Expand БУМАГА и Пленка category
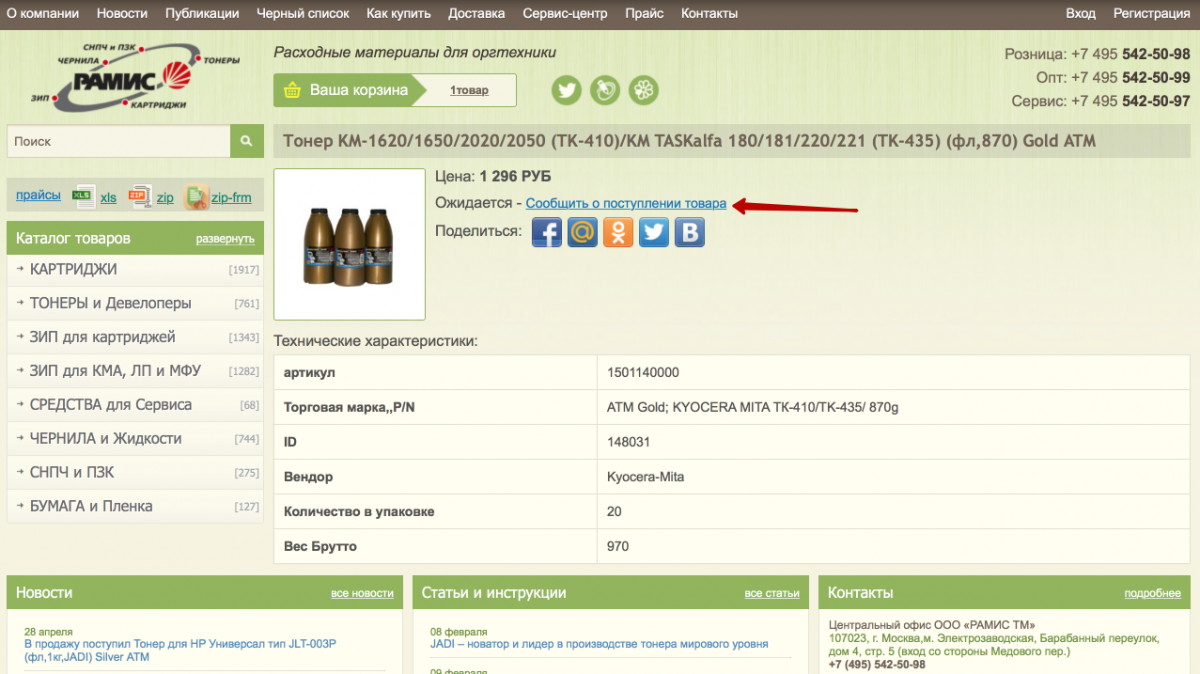This screenshot has height=674, width=1200. click(135, 506)
